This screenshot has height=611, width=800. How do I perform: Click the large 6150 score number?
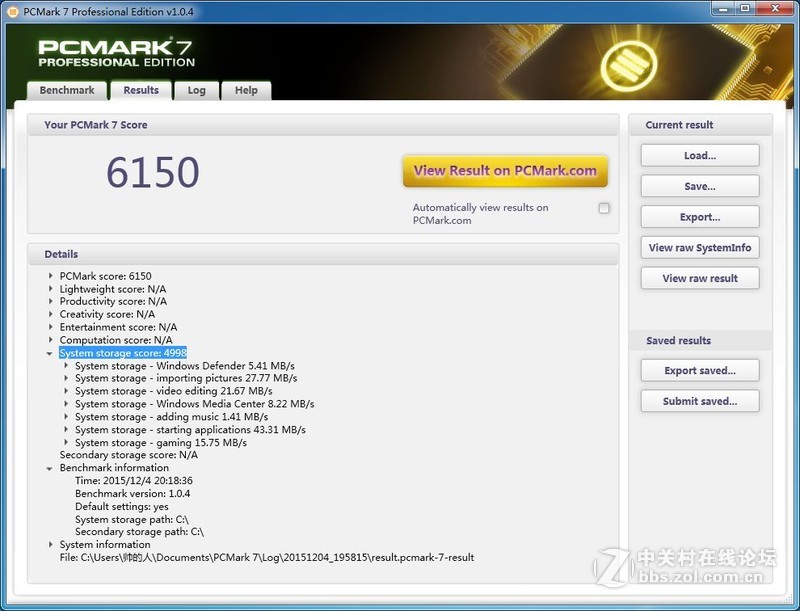point(153,172)
